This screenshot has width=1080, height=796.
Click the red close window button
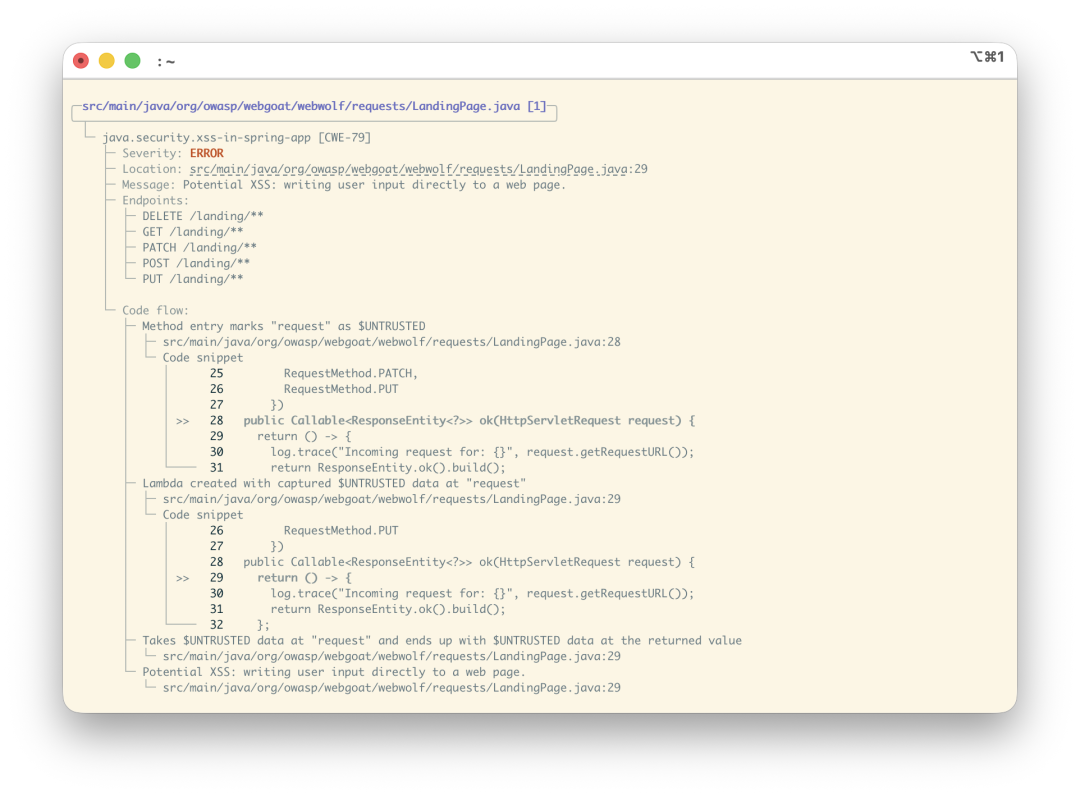81,61
